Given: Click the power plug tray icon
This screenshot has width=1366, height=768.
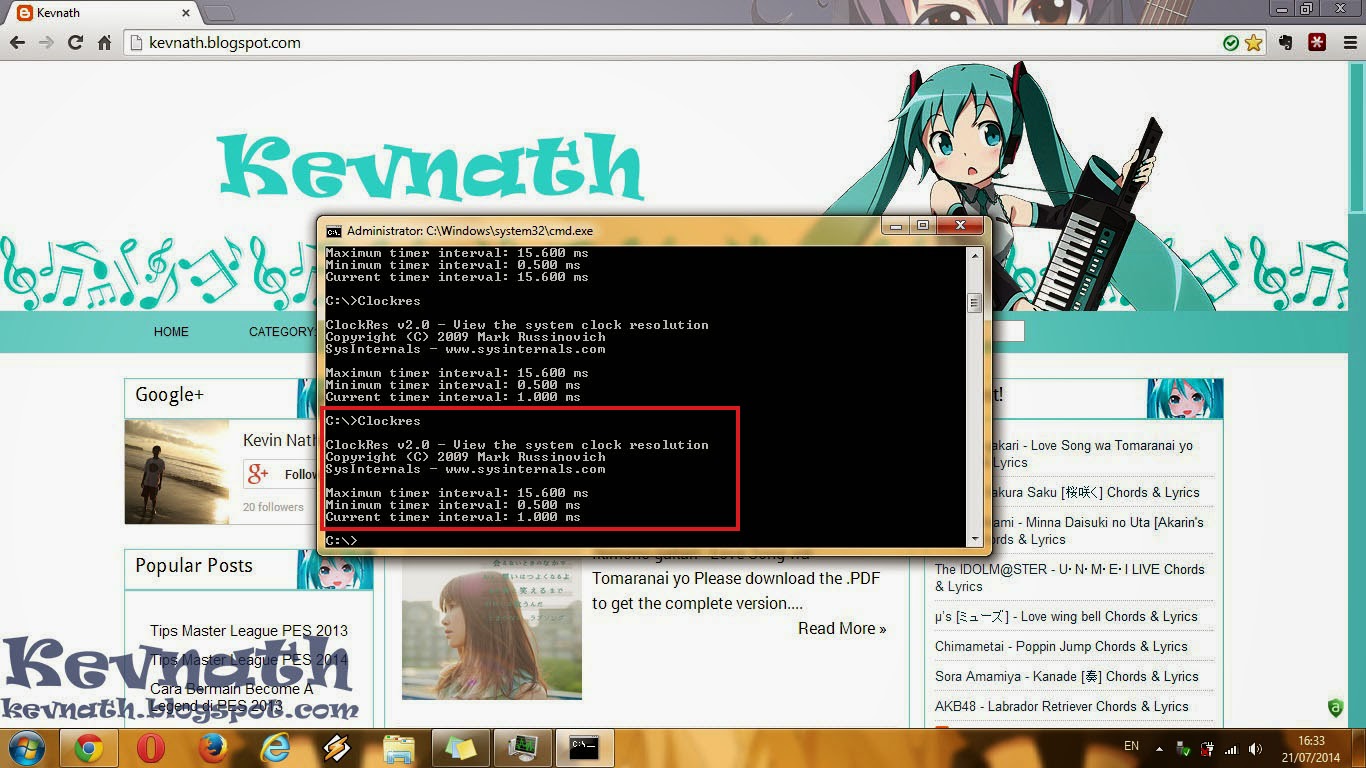Looking at the screenshot, I should point(1207,749).
